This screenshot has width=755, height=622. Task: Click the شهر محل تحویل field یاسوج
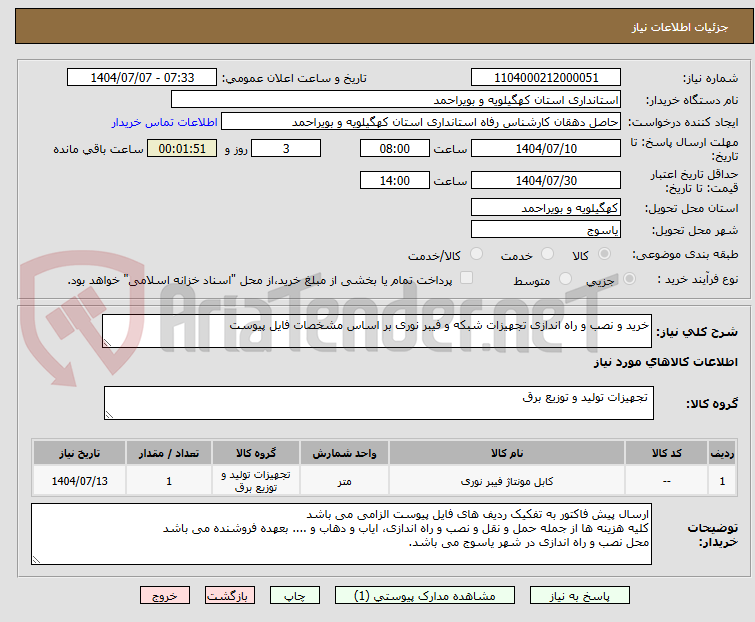(546, 230)
